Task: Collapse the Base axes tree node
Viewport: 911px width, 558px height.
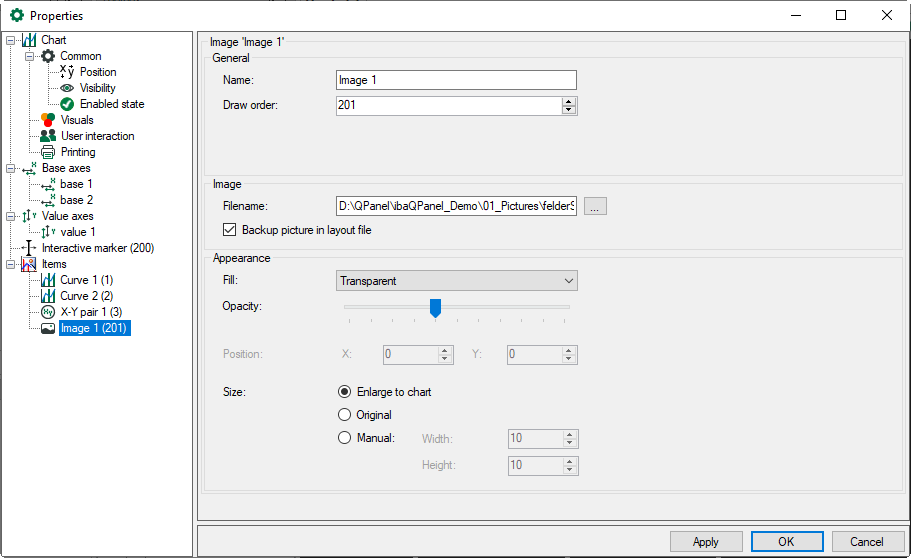Action: click(x=11, y=168)
